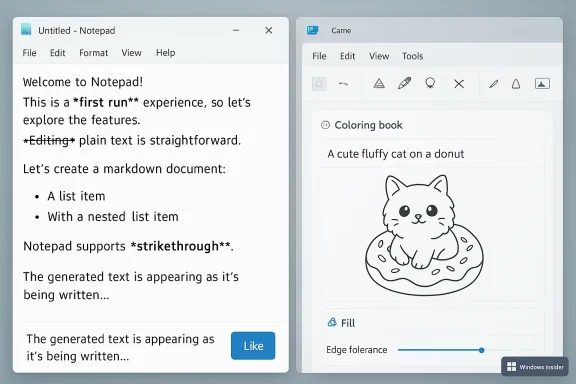Select the thick pencil tool
This screenshot has width=576, height=384.
point(404,83)
